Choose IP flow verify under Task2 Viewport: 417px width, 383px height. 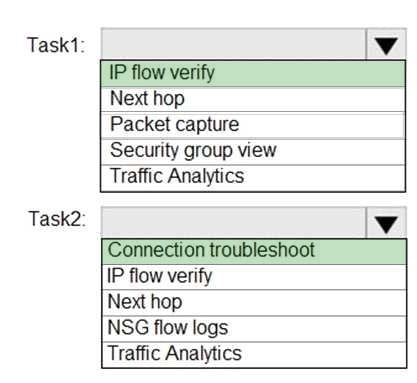[x=254, y=277]
